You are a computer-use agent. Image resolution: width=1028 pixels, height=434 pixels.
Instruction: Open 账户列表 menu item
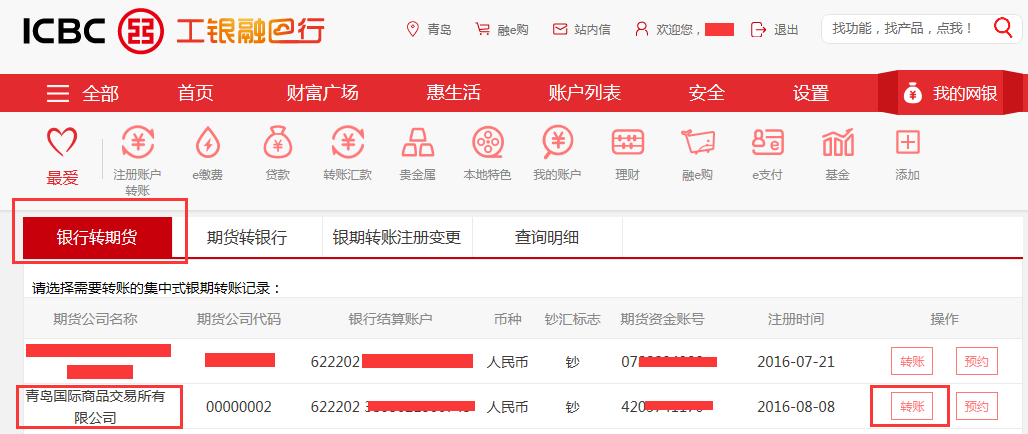point(584,93)
